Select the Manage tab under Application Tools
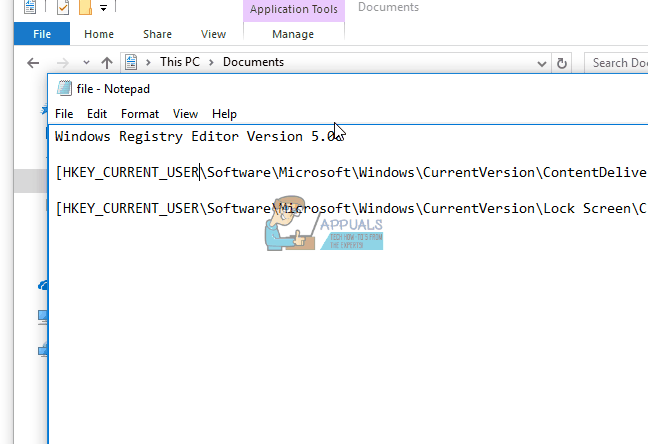 293,34
